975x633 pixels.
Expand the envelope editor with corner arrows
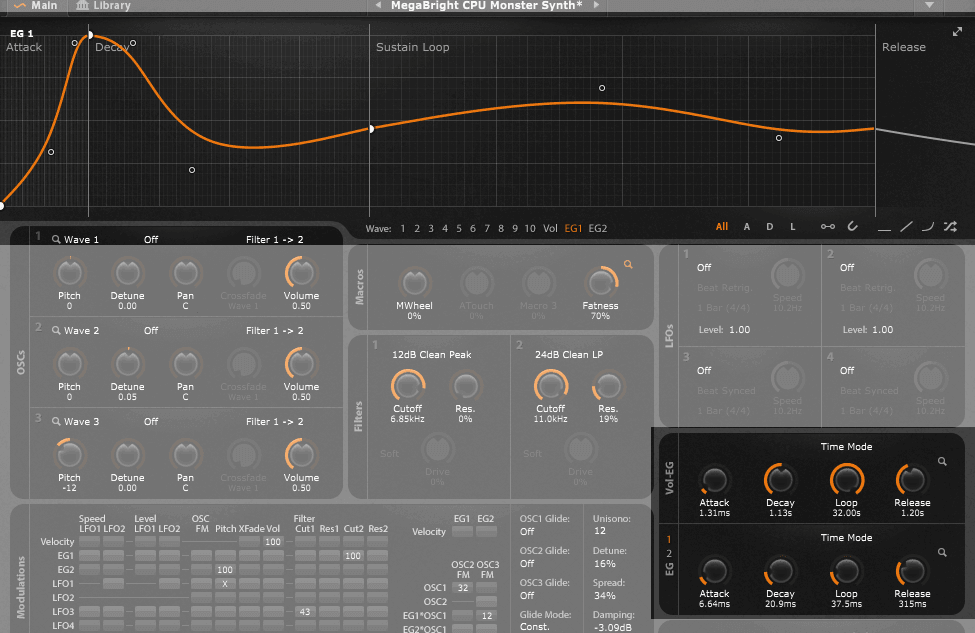coord(957,32)
